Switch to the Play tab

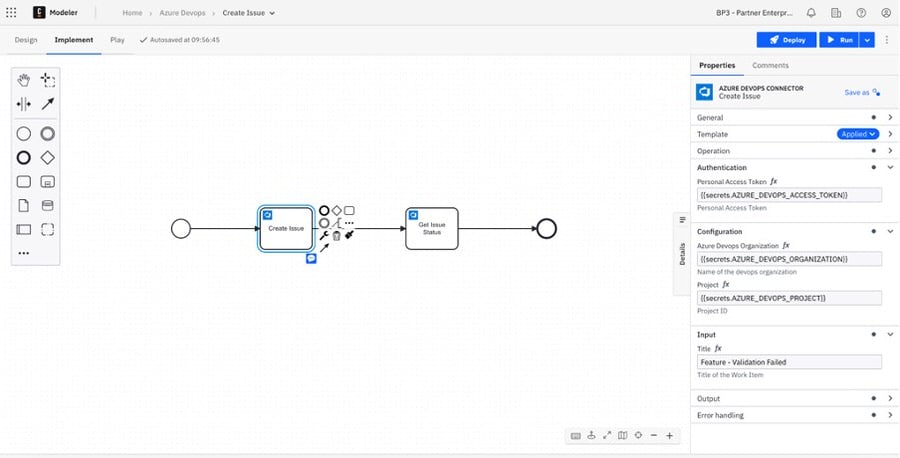pyautogui.click(x=117, y=40)
